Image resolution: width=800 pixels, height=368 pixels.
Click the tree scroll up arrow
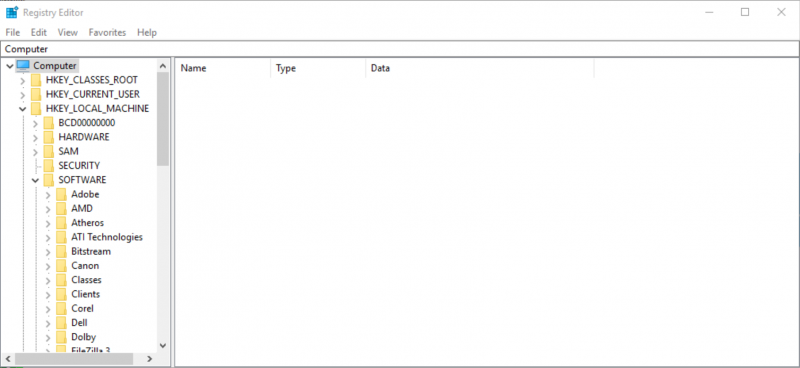(163, 66)
